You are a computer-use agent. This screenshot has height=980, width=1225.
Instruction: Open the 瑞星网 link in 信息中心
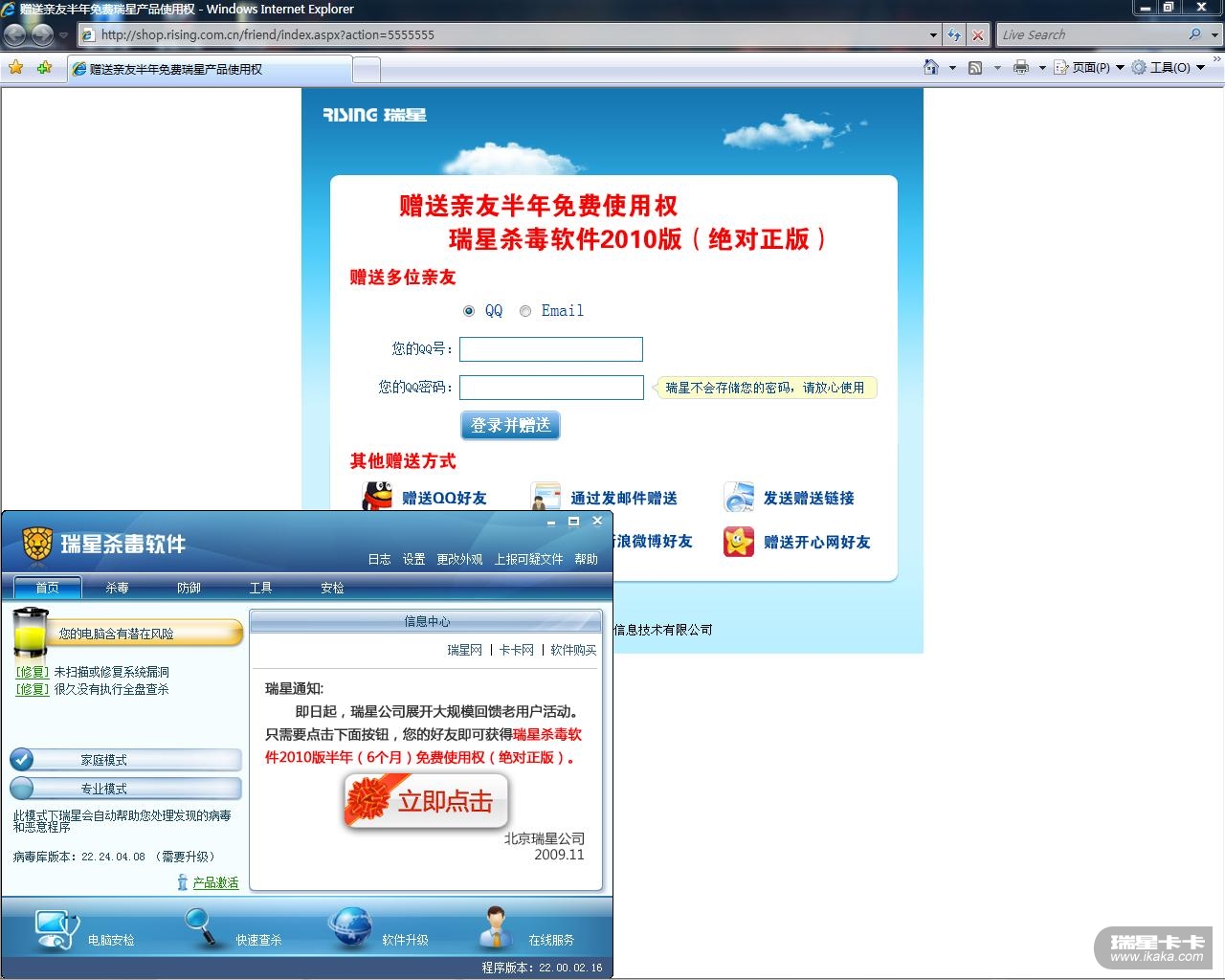point(464,650)
